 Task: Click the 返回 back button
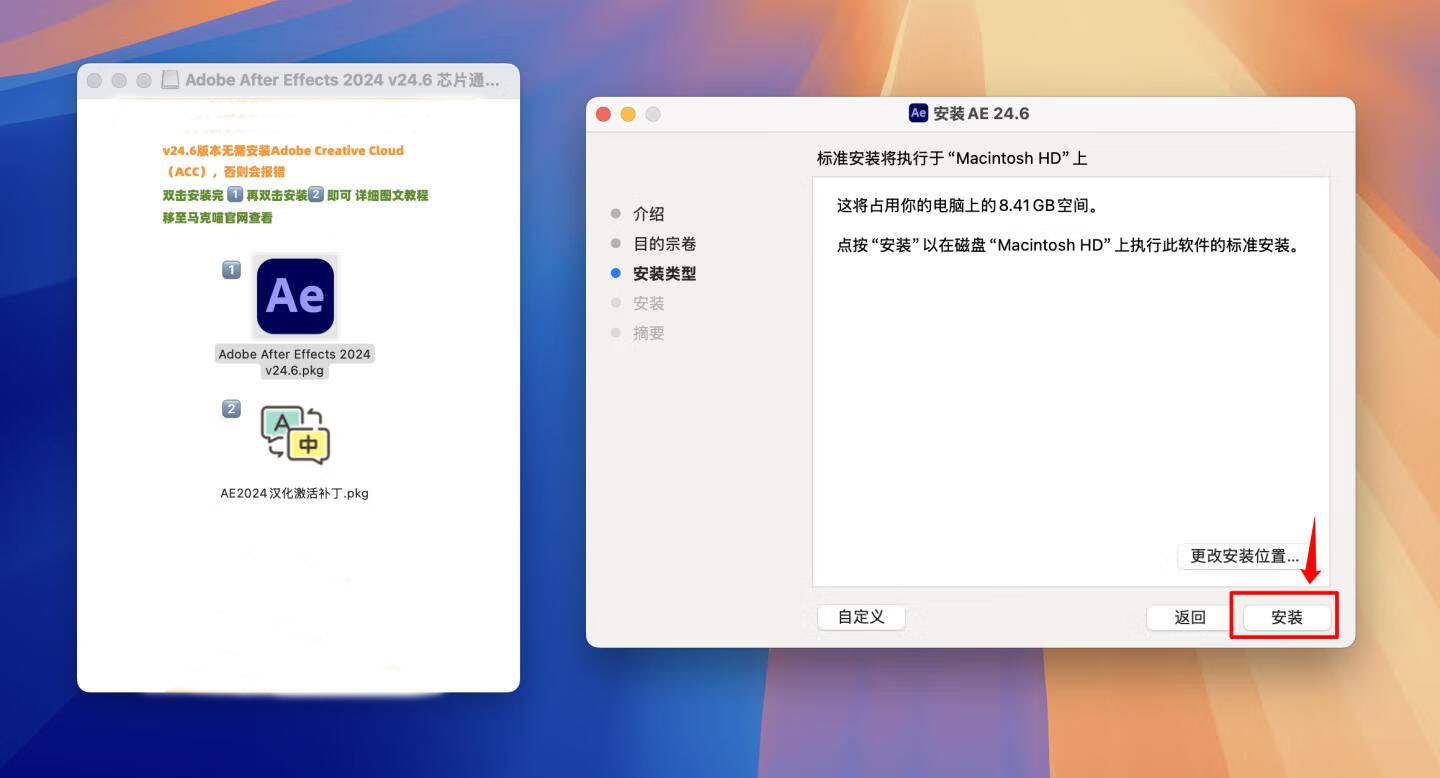[1190, 617]
